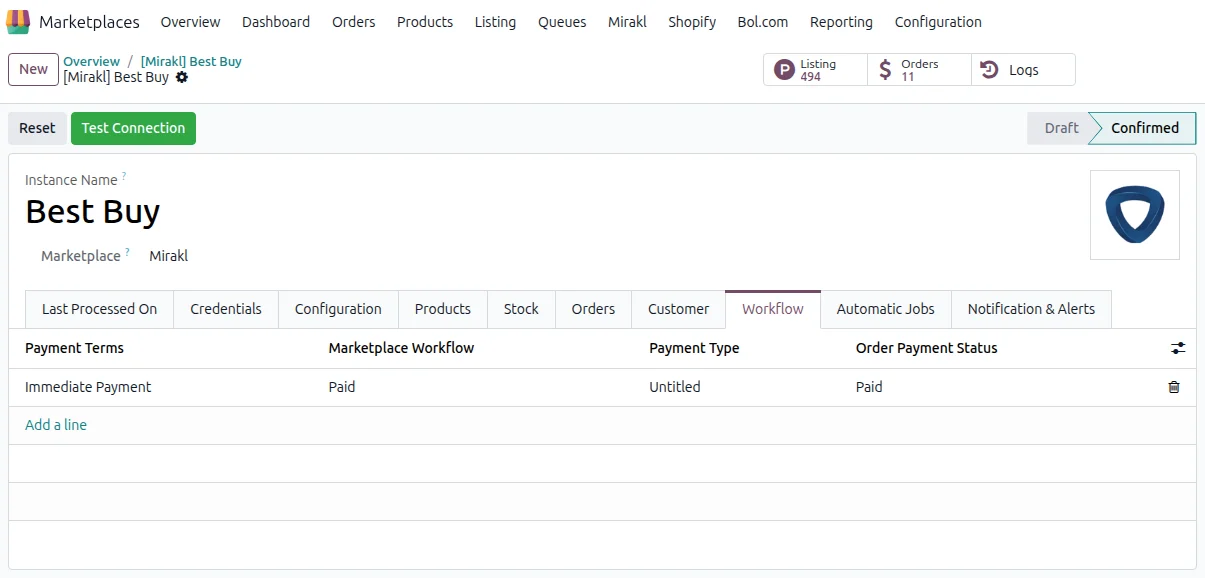Click the Paid cell under Marketplace Workflow
Screen dimensions: 1205x578
(342, 387)
